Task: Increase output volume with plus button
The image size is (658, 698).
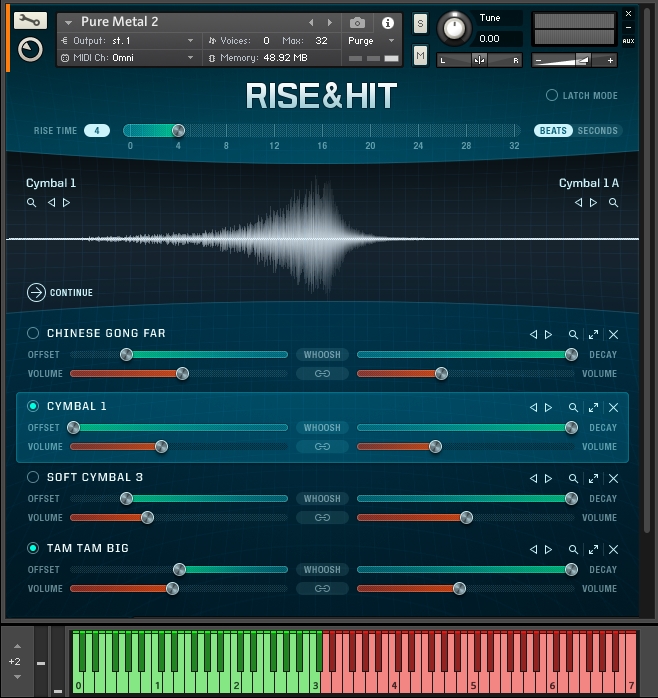Action: (x=610, y=60)
